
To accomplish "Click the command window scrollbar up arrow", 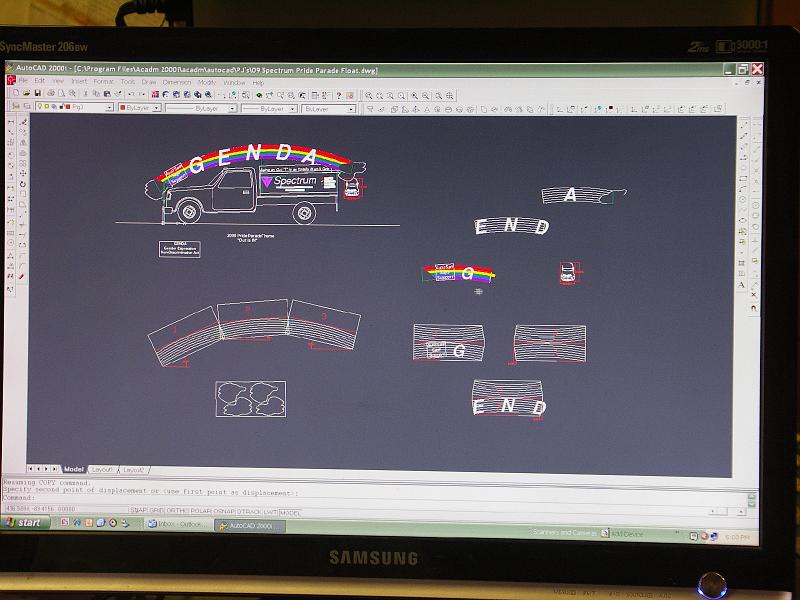I will pos(752,495).
